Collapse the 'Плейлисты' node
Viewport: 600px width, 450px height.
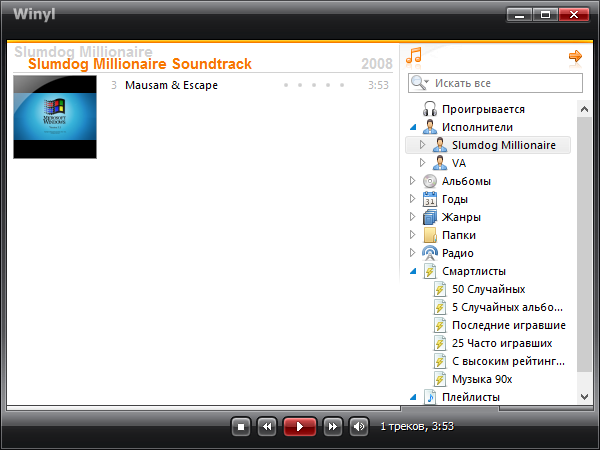coord(413,397)
